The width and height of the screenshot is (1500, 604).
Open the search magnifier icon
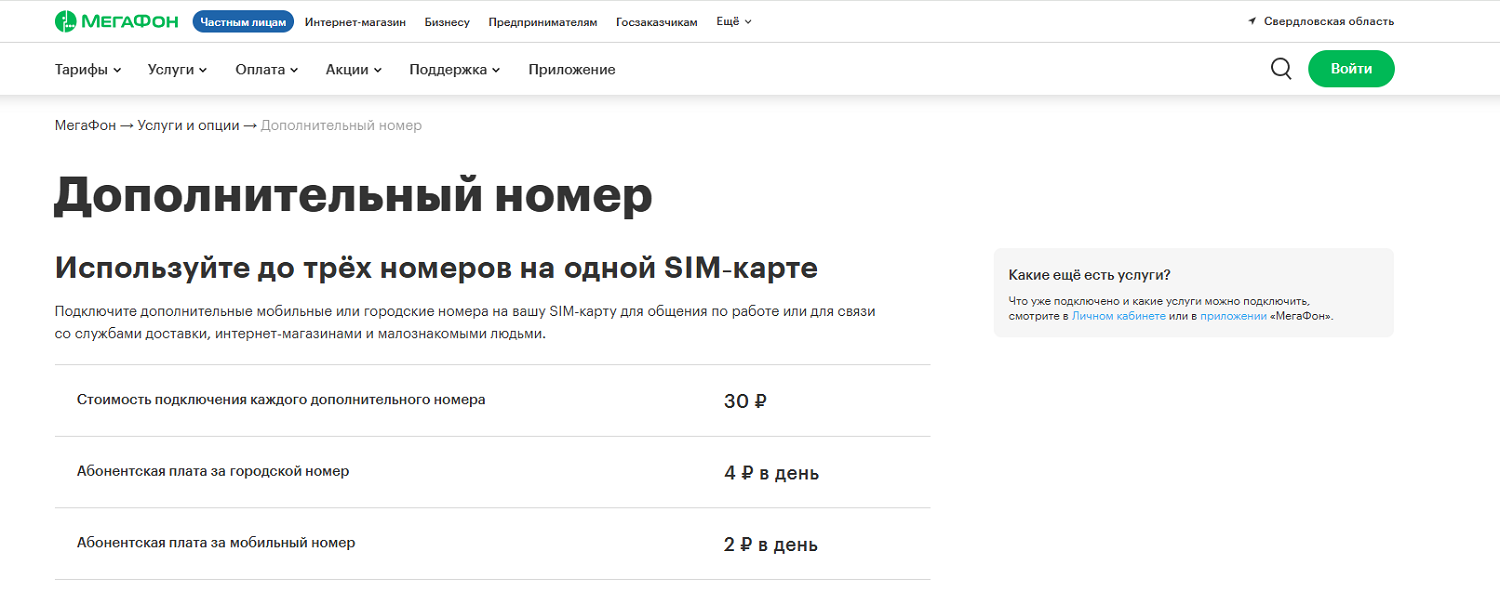pos(1281,69)
